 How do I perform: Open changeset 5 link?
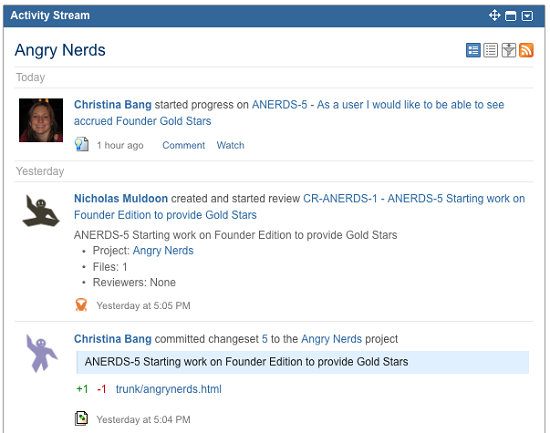(264, 339)
